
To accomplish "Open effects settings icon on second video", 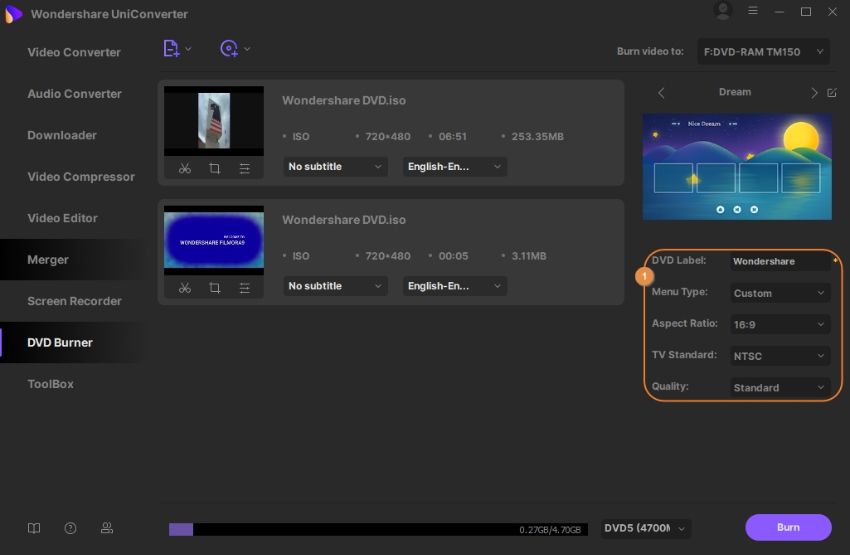I will point(244,287).
